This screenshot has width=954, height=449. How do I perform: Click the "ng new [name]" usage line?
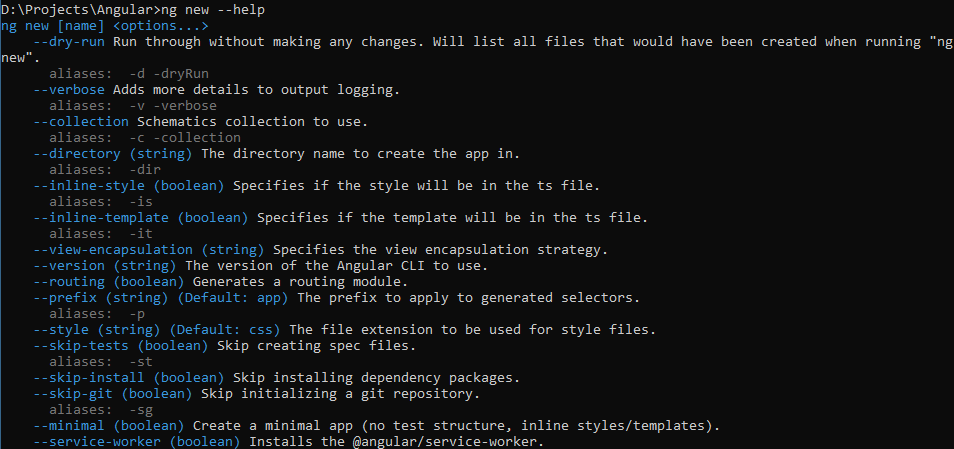(53, 25)
